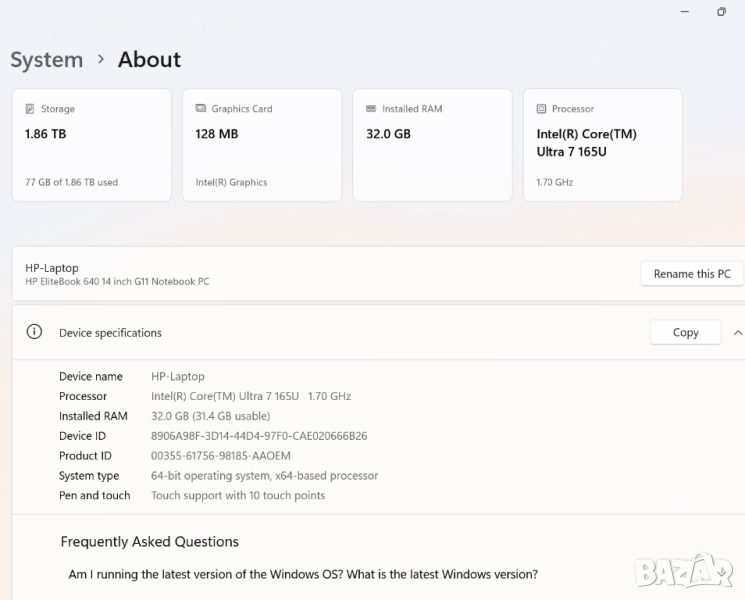Viewport: 745px width, 600px height.
Task: Click the Storage icon in the top card
Action: 30,109
